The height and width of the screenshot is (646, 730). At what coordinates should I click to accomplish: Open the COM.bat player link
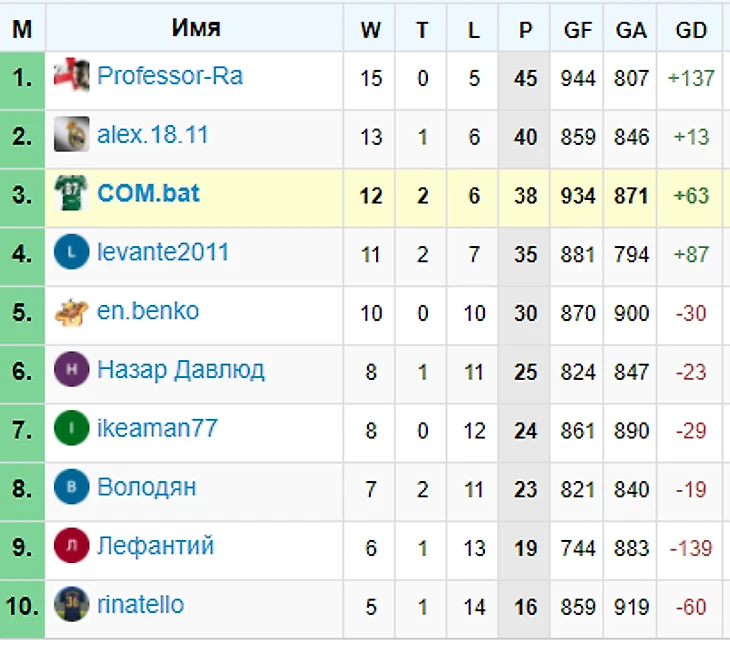148,193
